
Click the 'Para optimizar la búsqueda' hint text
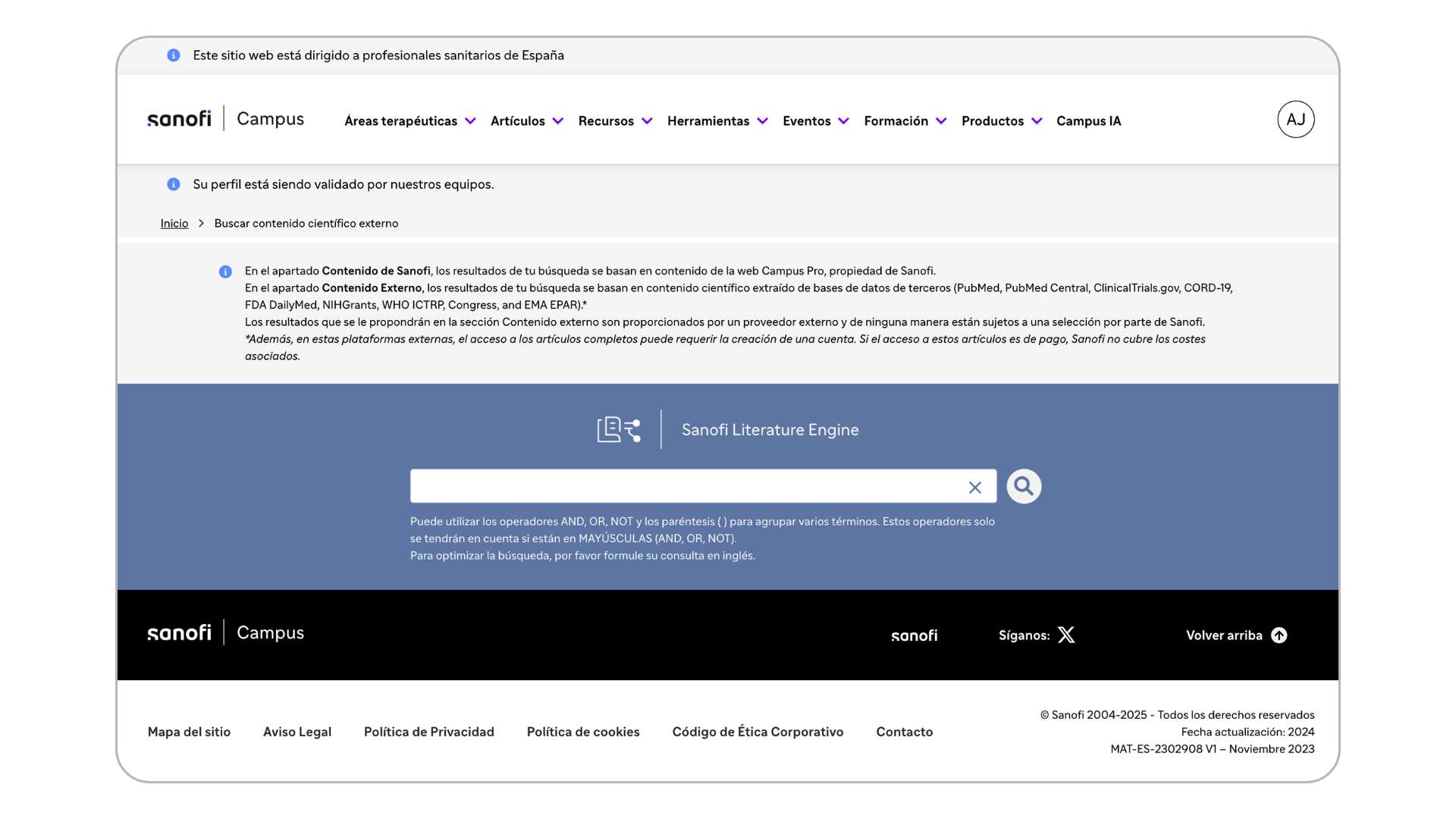582,555
